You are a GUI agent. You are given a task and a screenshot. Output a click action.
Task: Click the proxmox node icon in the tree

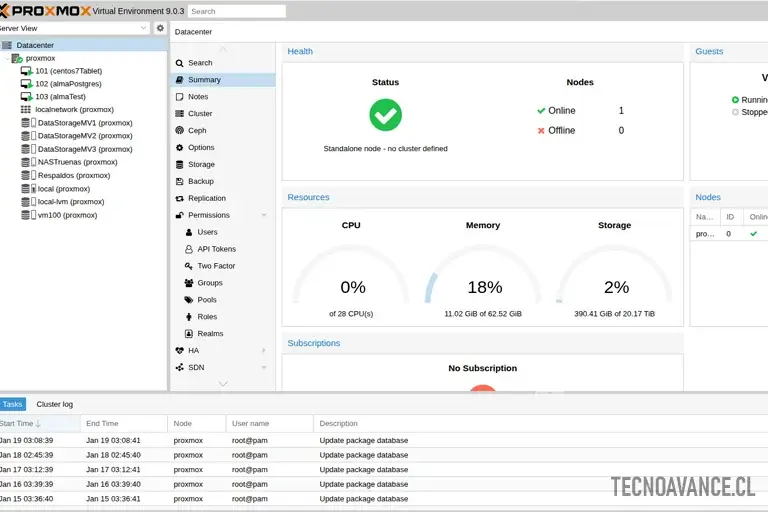pos(17,58)
